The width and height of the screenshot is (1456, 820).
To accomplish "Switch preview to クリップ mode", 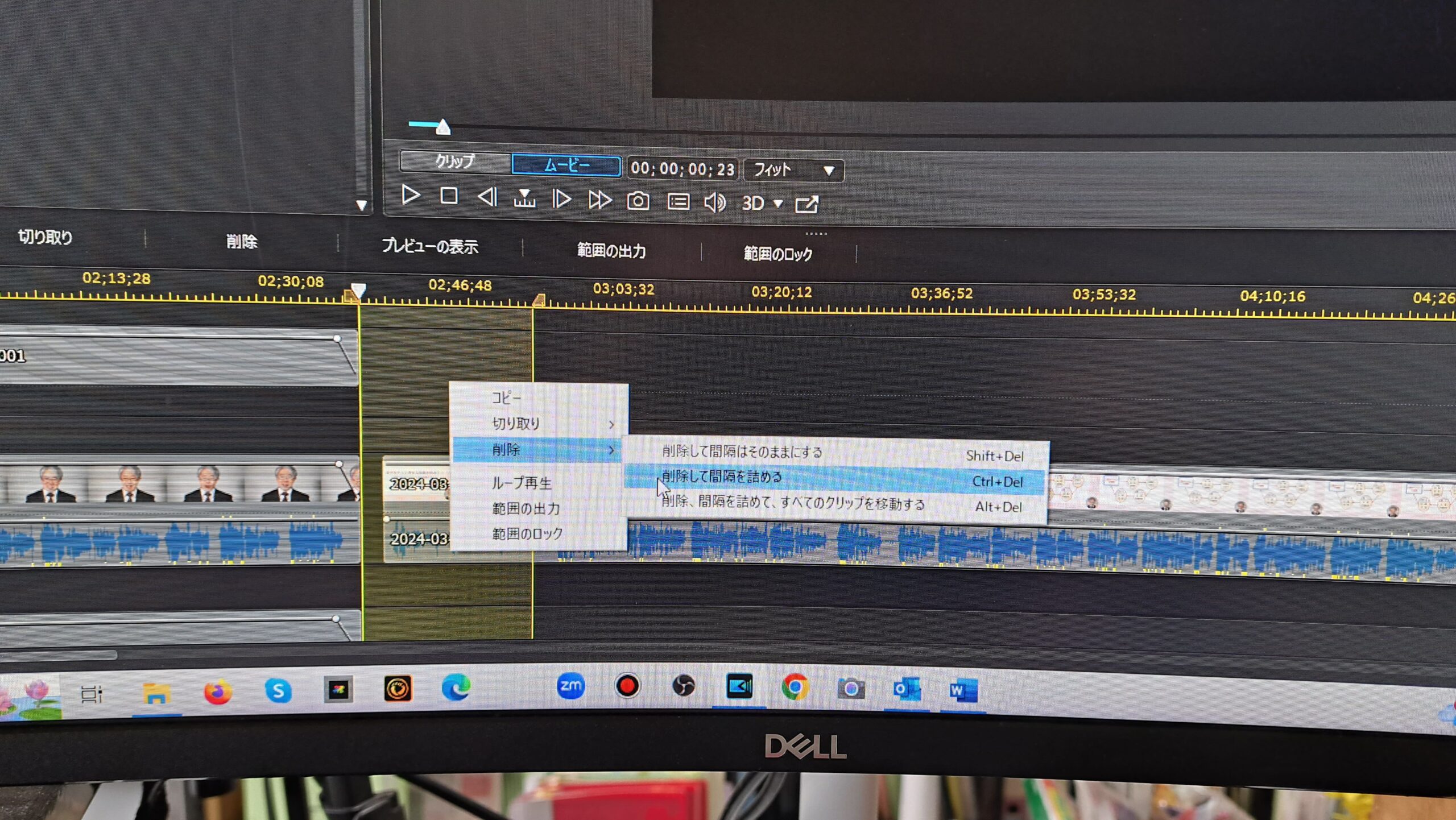I will 454,161.
